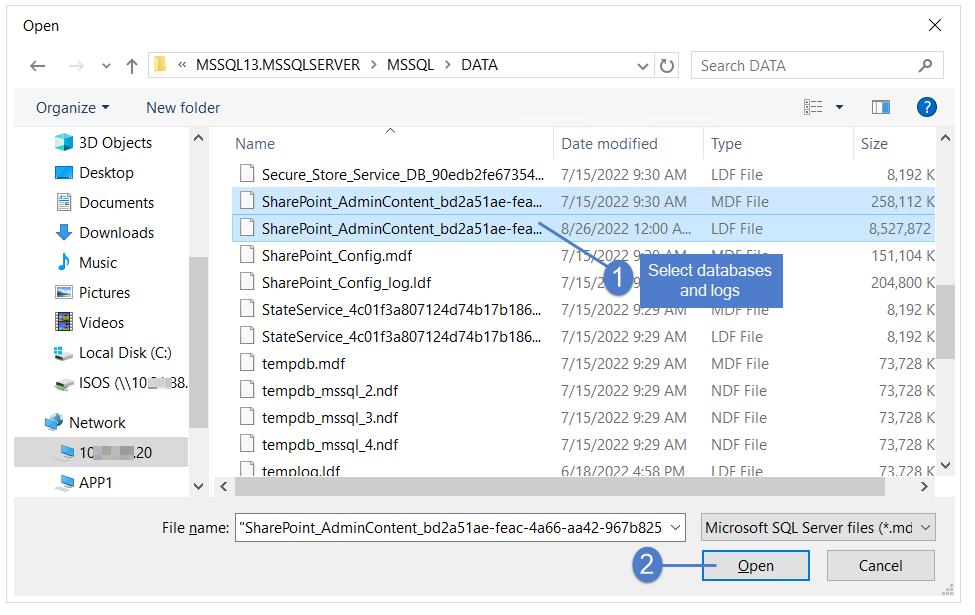Viewport: 975px width, 615px height.
Task: Open more view options dropdown
Action: click(839, 107)
